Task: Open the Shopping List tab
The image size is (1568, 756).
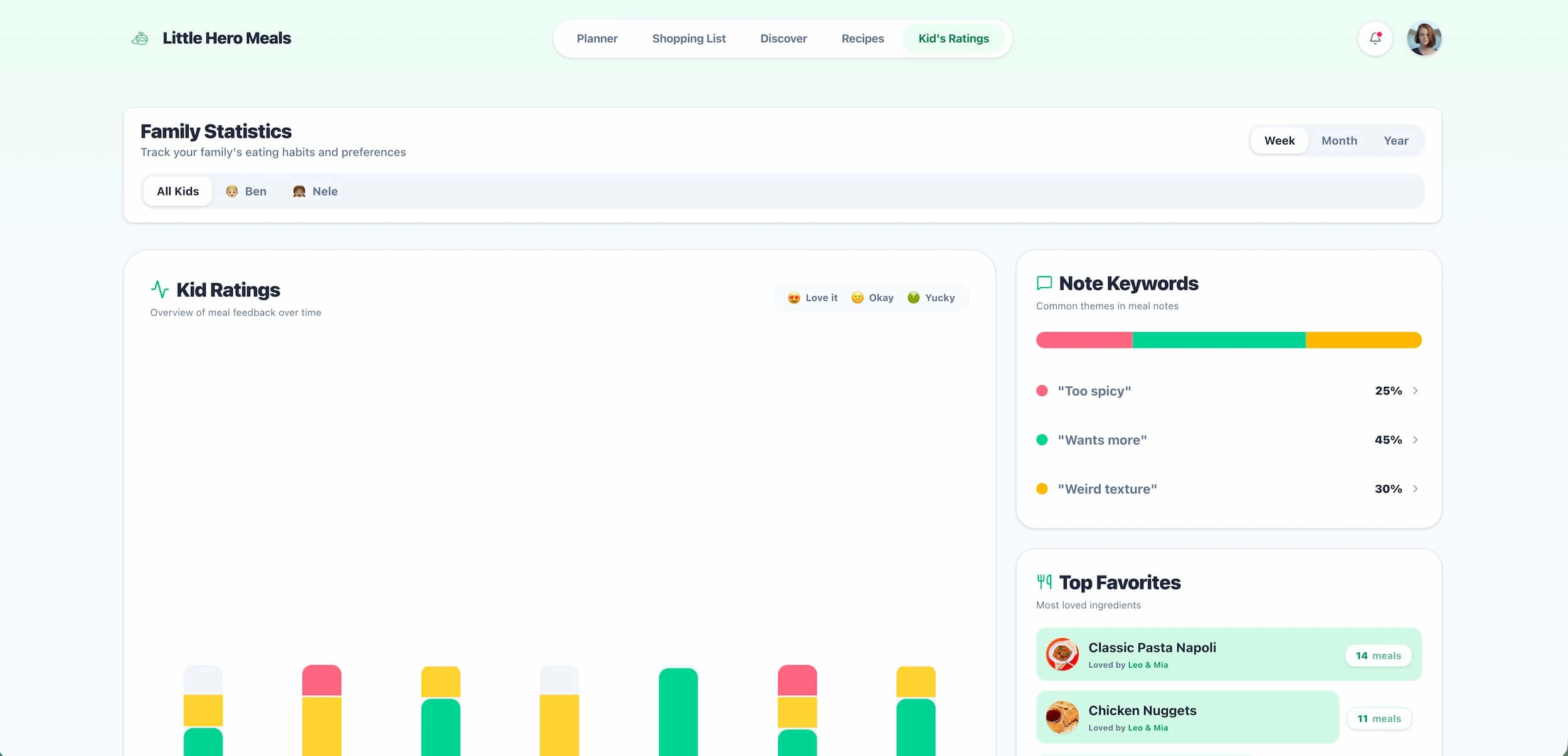Action: 689,38
